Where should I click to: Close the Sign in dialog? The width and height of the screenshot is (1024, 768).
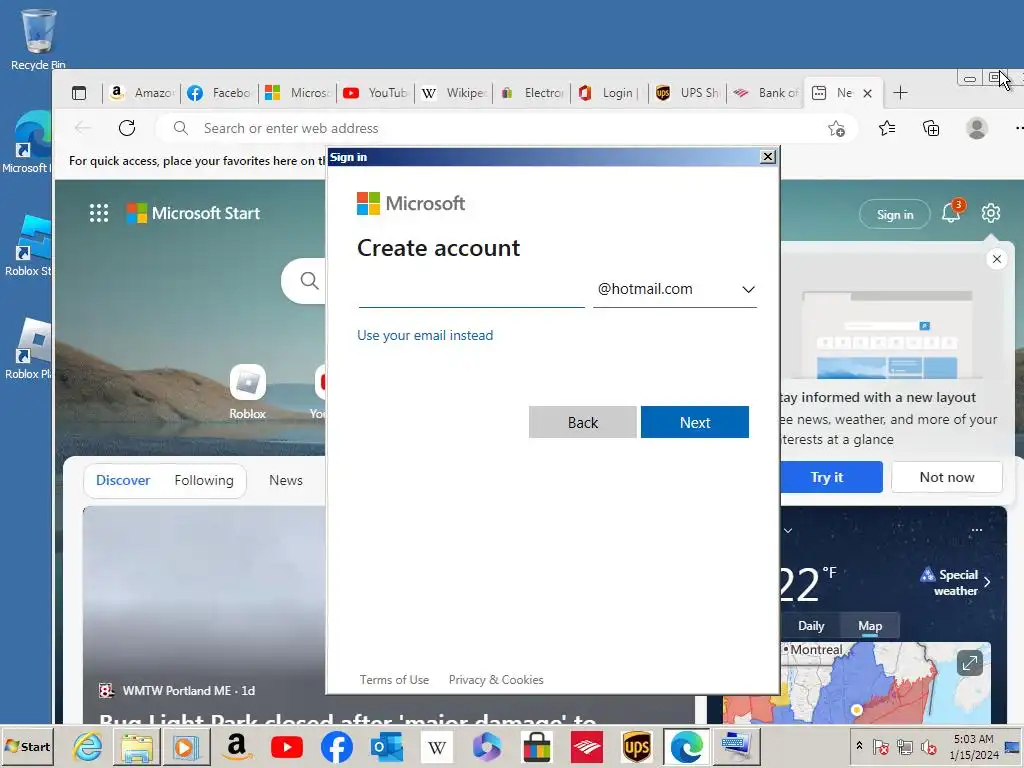pos(768,157)
